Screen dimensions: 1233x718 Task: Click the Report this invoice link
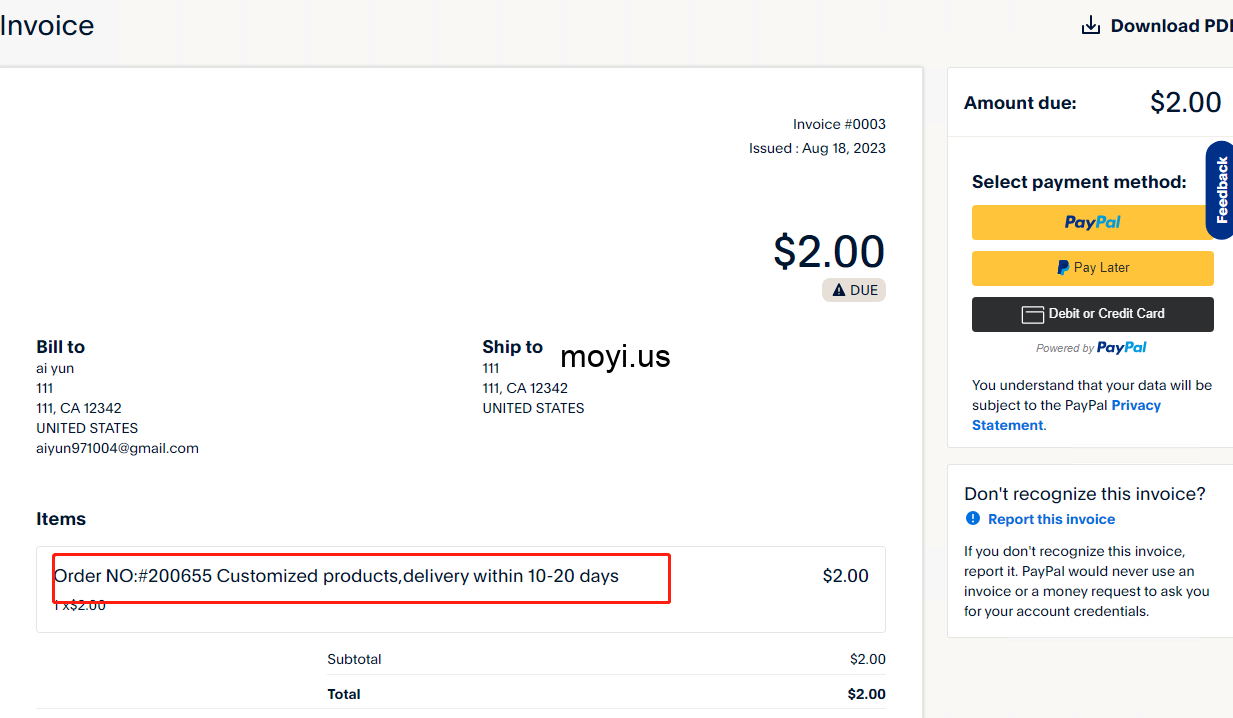[1051, 519]
